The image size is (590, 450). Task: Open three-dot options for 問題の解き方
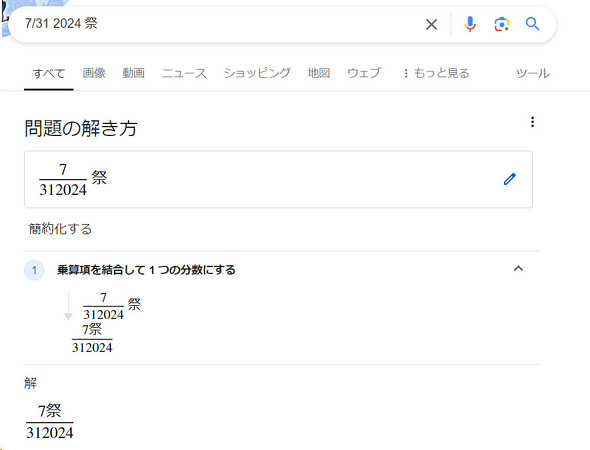[532, 122]
